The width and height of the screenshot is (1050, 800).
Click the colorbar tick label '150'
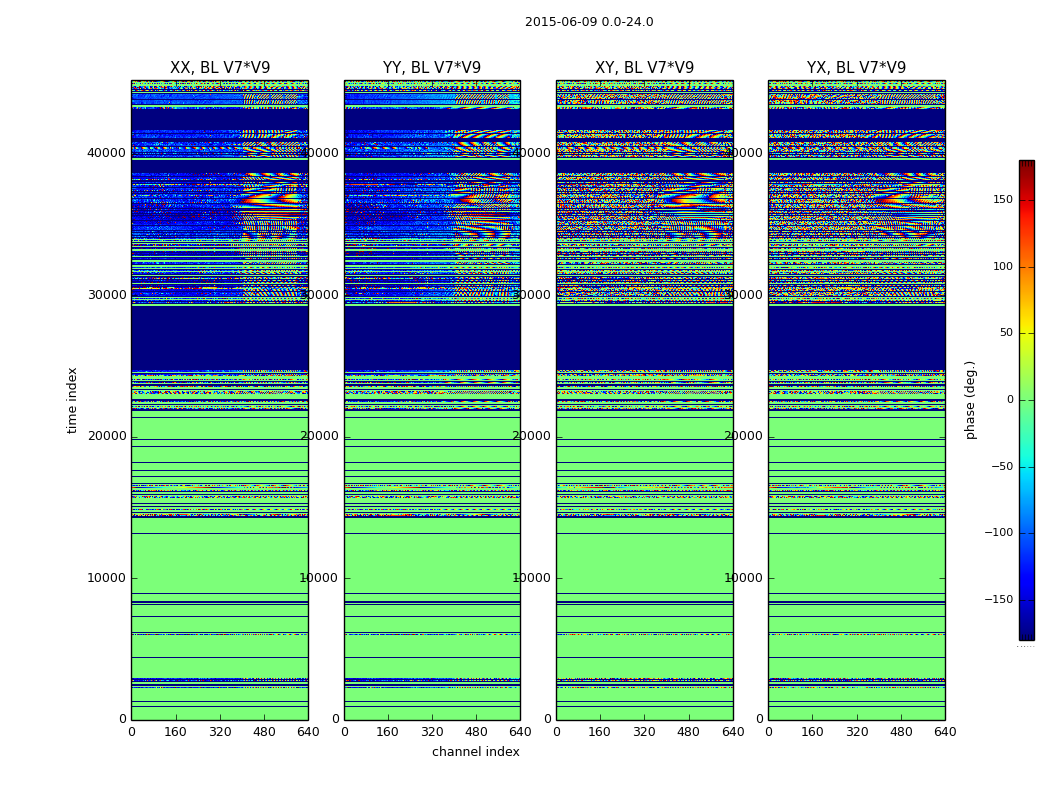point(1002,200)
